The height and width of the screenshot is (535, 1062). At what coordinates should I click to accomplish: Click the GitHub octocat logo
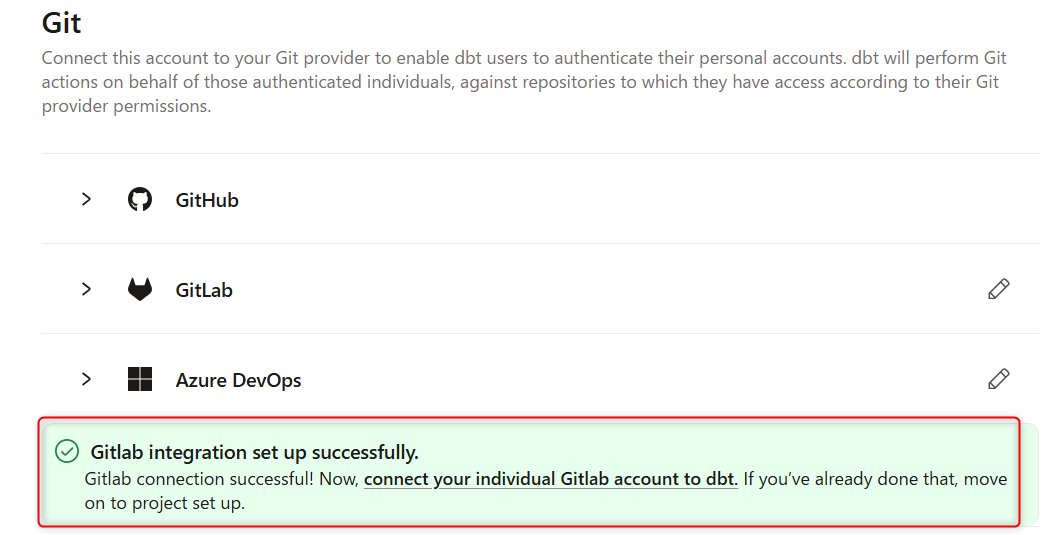pos(140,199)
